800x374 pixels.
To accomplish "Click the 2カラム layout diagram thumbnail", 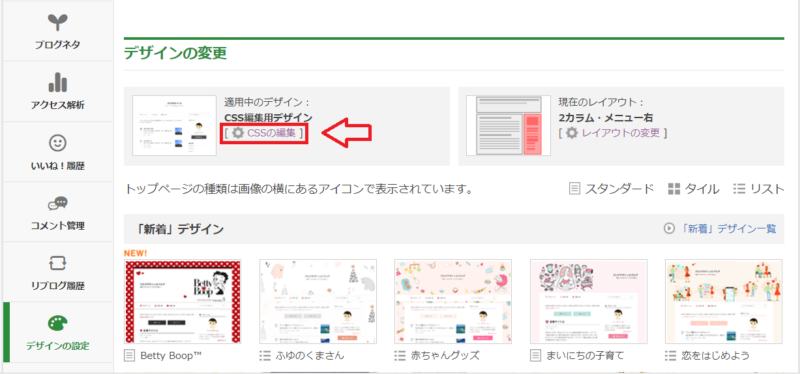I will click(508, 126).
